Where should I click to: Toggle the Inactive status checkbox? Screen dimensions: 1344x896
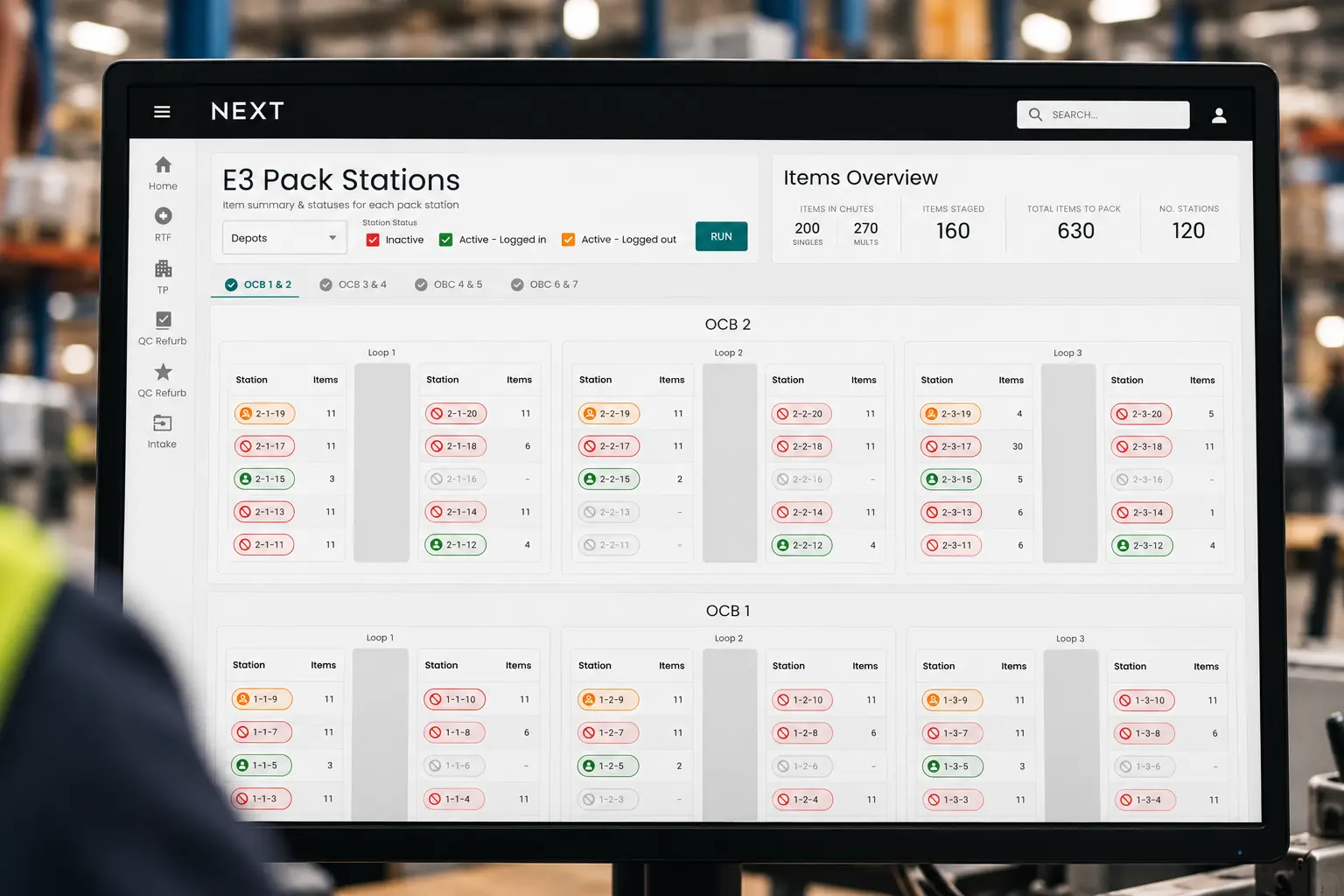tap(373, 240)
